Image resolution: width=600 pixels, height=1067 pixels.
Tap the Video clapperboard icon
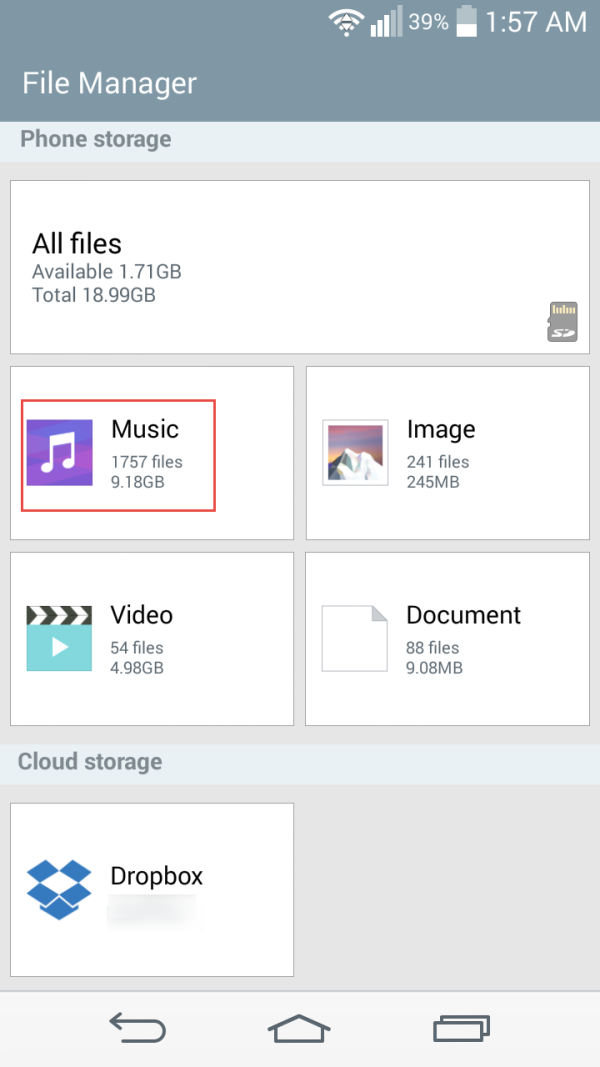tap(59, 638)
